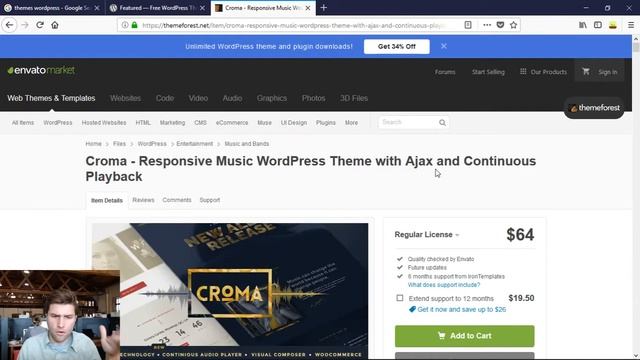Focus the ThemeForest search field
Image resolution: width=640 pixels, height=360 pixels.
click(x=409, y=122)
